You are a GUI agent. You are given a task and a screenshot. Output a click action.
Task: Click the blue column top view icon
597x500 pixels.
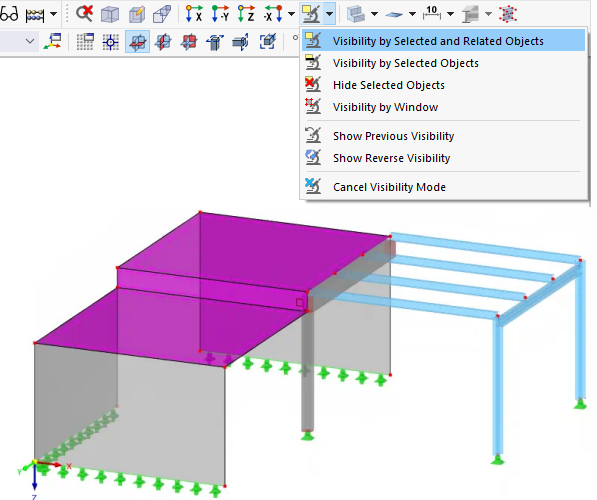coord(215,42)
